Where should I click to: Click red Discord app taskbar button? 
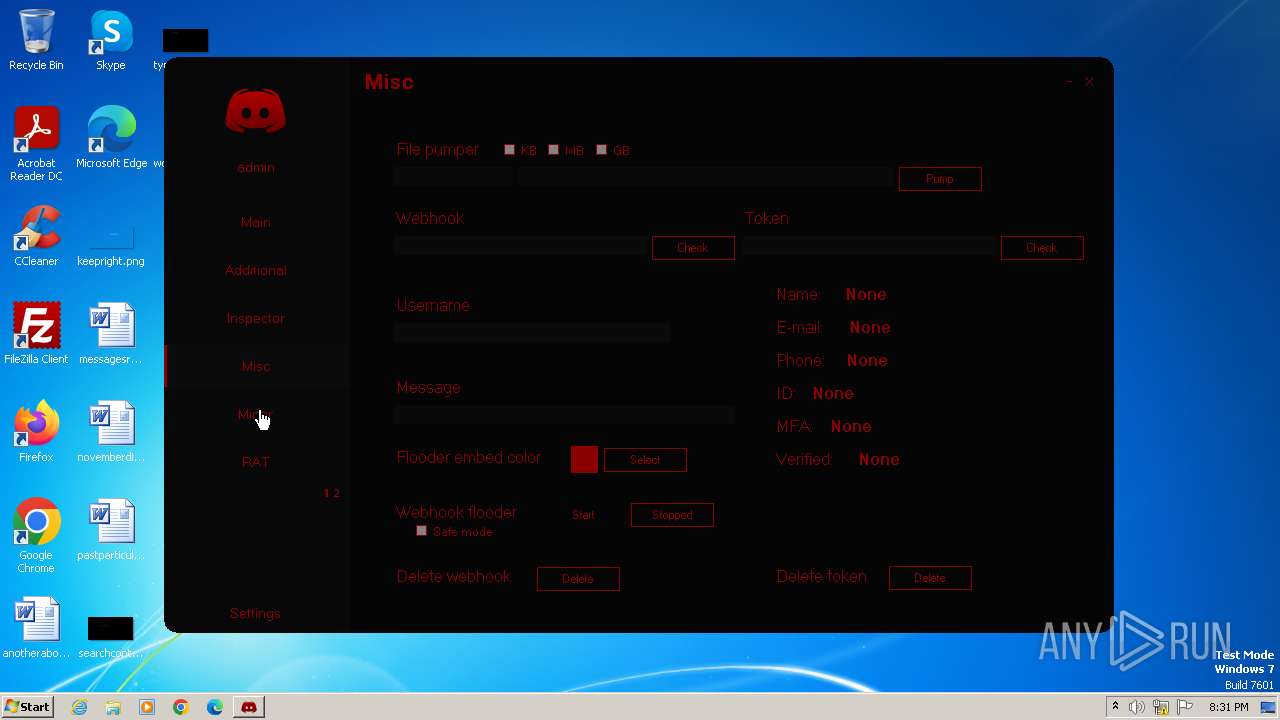[x=249, y=707]
